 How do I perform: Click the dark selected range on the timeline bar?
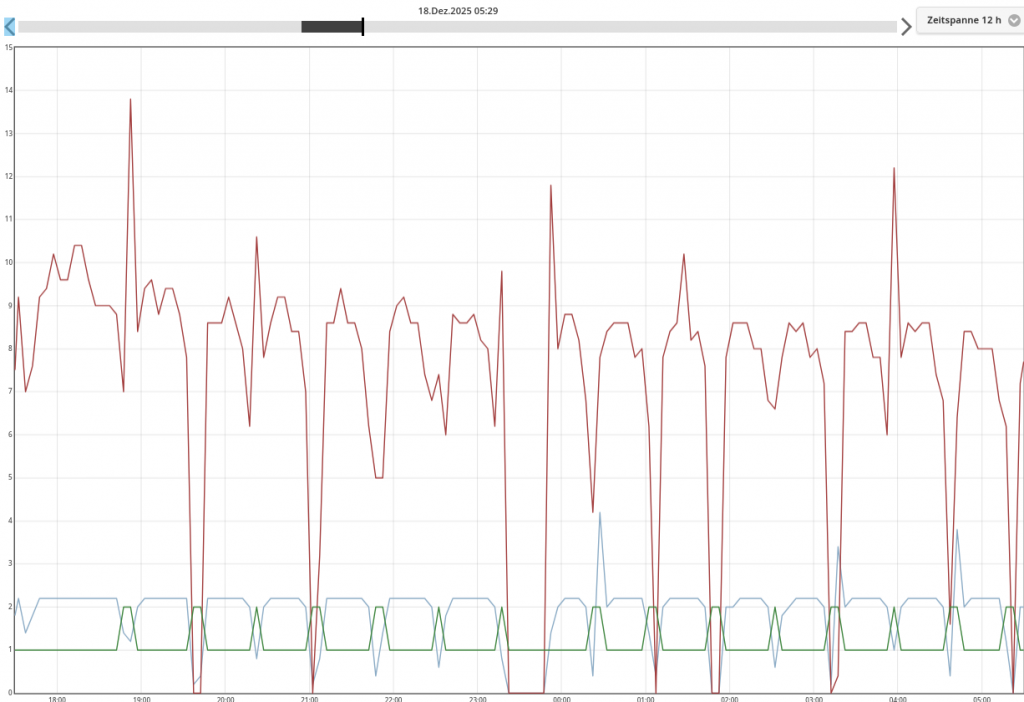click(330, 27)
